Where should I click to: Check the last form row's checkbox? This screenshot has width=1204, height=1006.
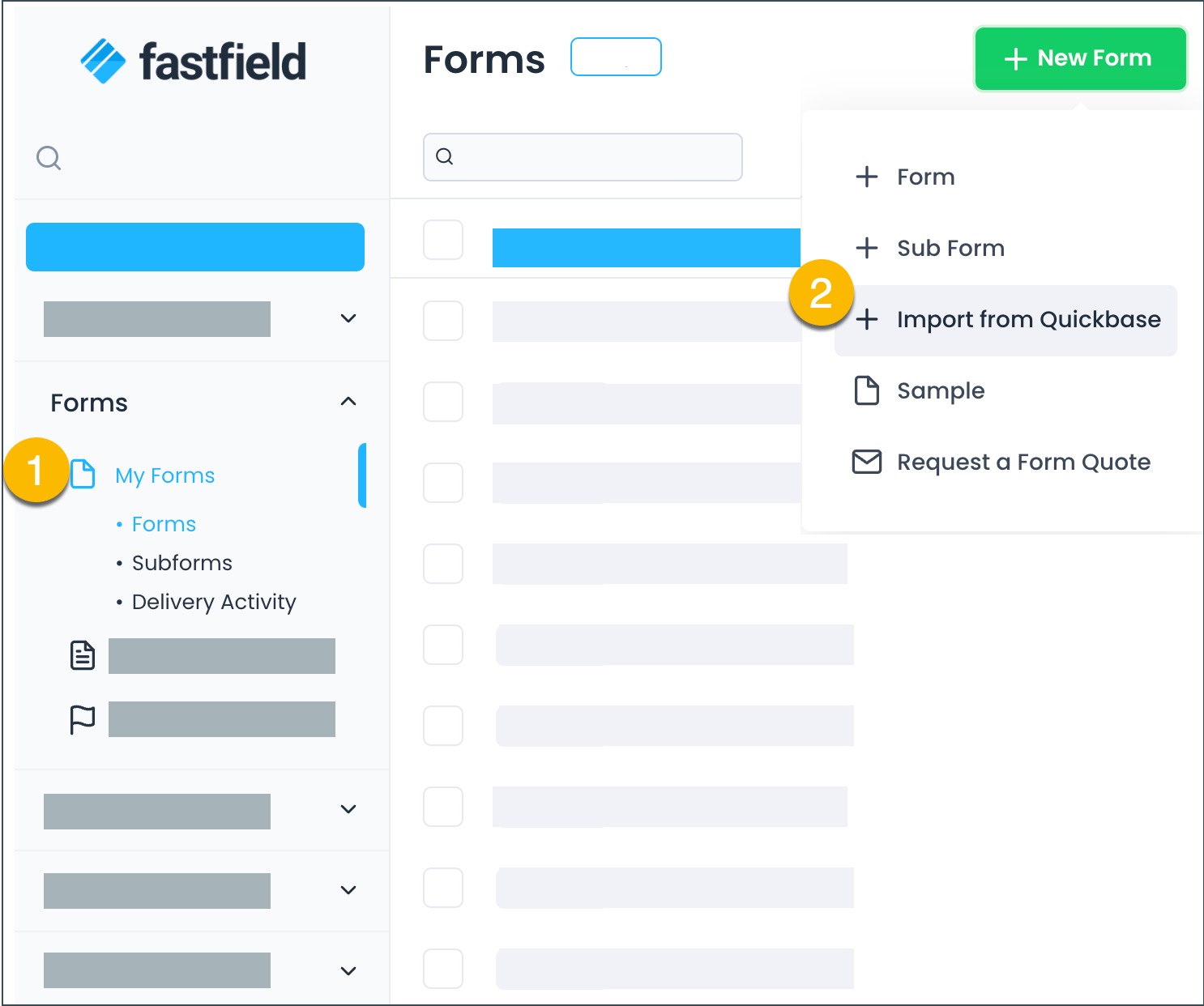pos(443,969)
